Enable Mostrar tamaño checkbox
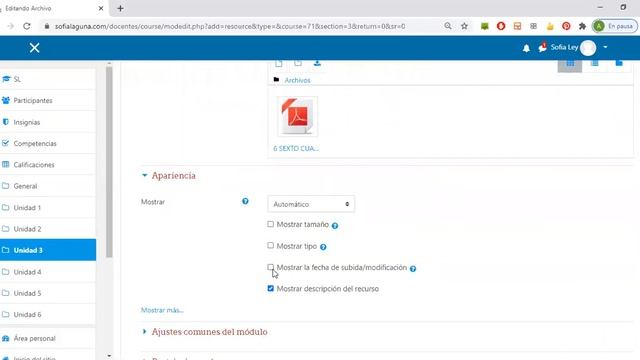 click(x=271, y=224)
